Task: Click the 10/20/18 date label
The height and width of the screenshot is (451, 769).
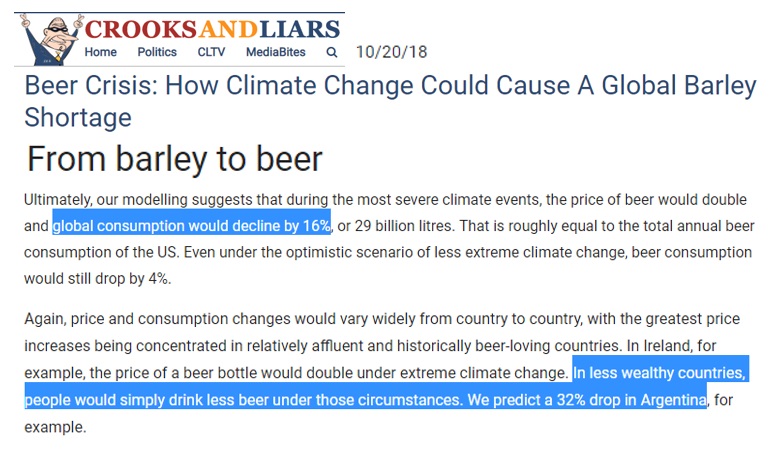Action: coord(391,52)
